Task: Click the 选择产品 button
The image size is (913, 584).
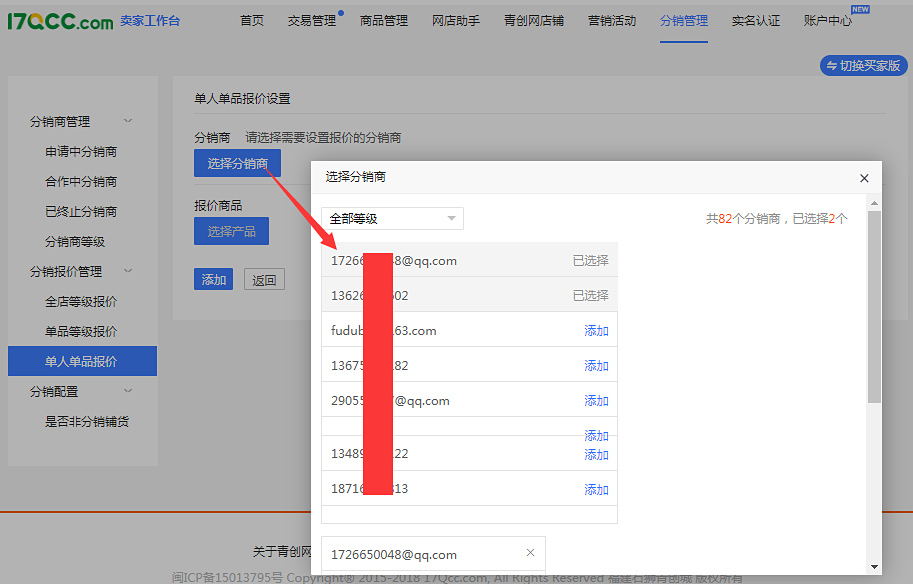Action: coord(231,230)
